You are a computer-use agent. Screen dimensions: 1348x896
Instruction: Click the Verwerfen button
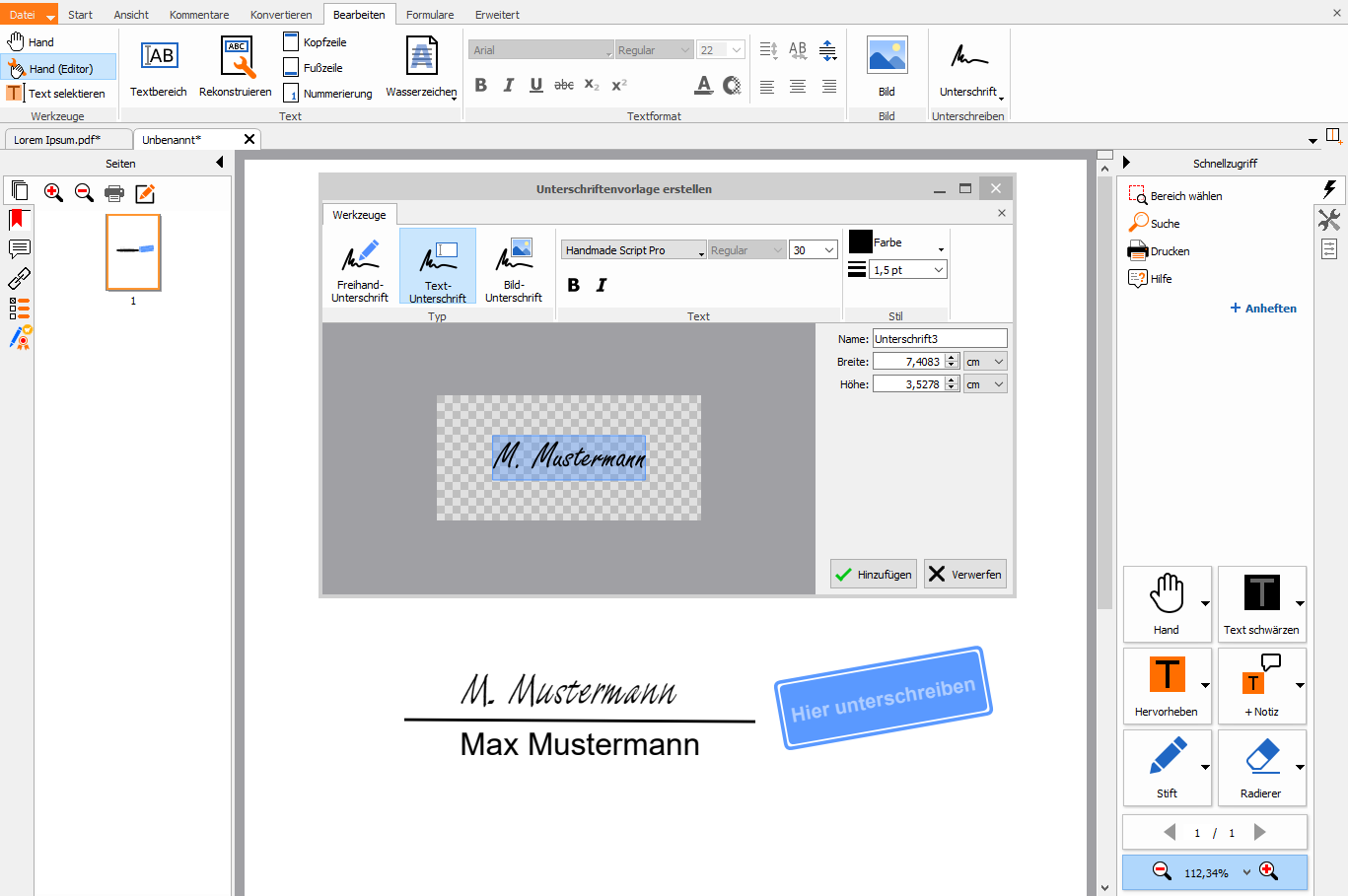pyautogui.click(x=964, y=575)
